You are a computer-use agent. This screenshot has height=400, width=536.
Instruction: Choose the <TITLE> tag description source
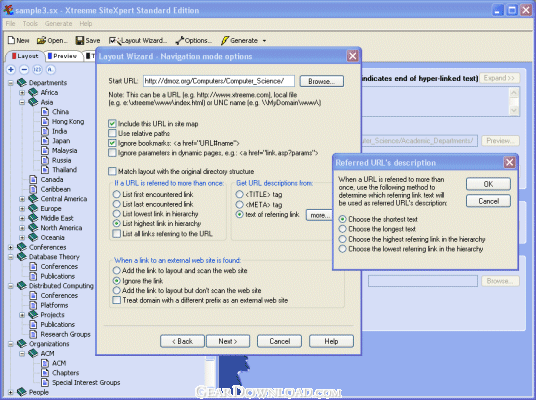click(x=239, y=194)
